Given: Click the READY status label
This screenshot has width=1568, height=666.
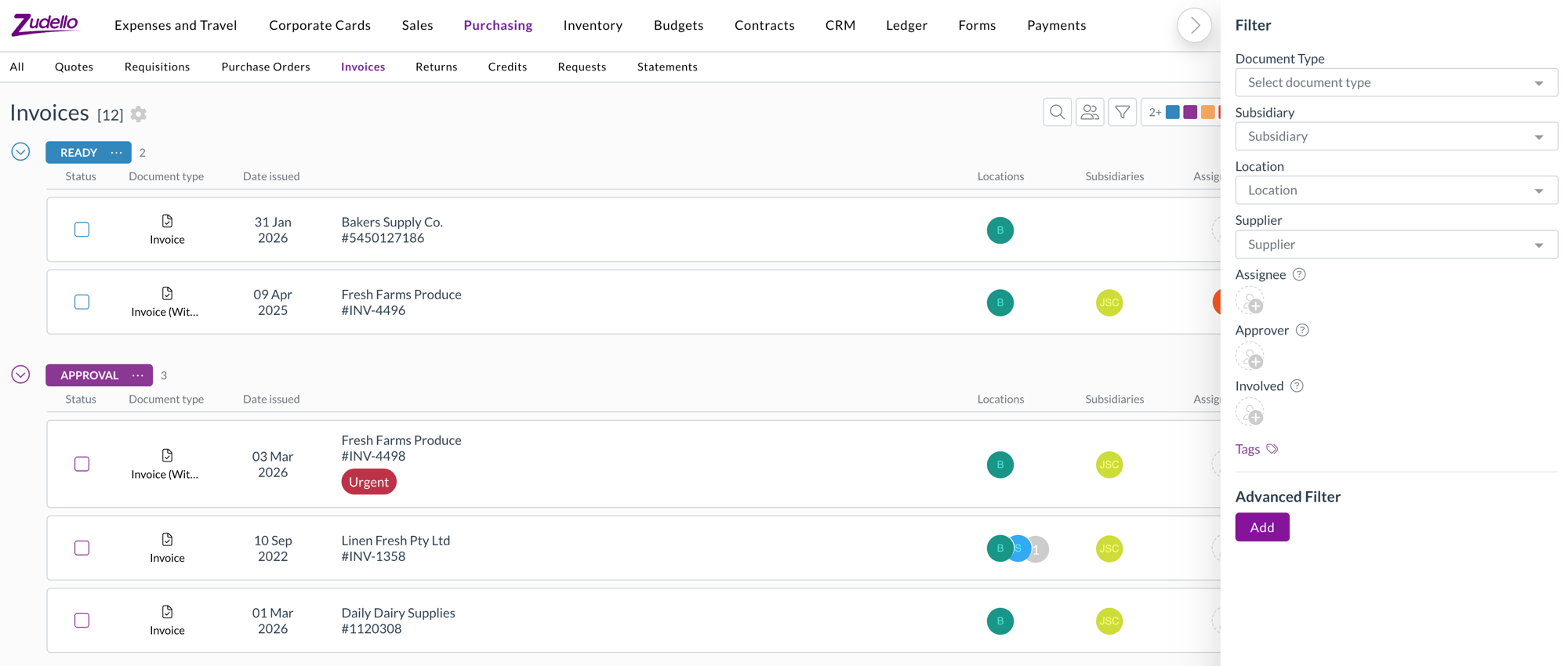Looking at the screenshot, I should tap(78, 153).
